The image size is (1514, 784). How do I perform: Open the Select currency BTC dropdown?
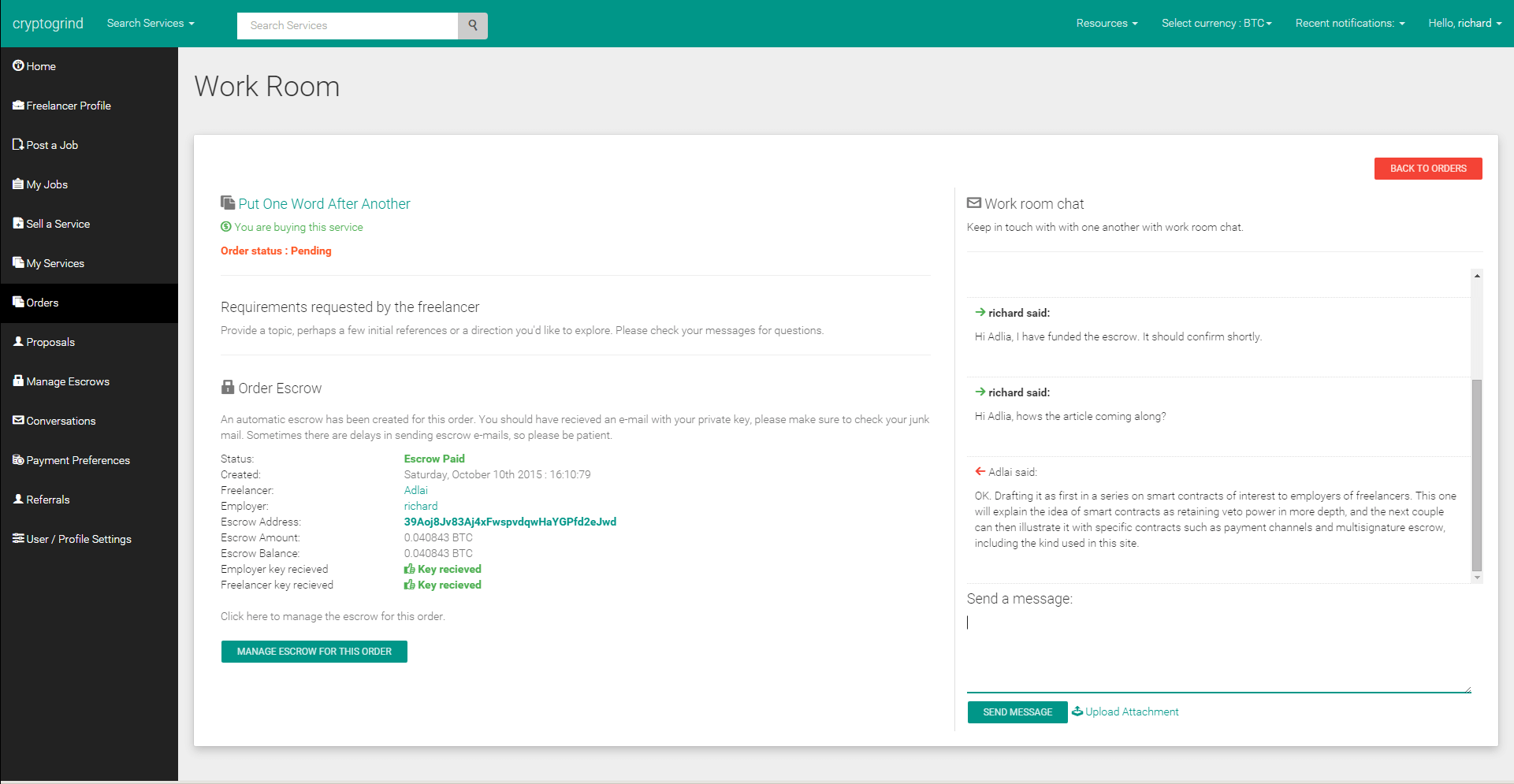point(1217,24)
